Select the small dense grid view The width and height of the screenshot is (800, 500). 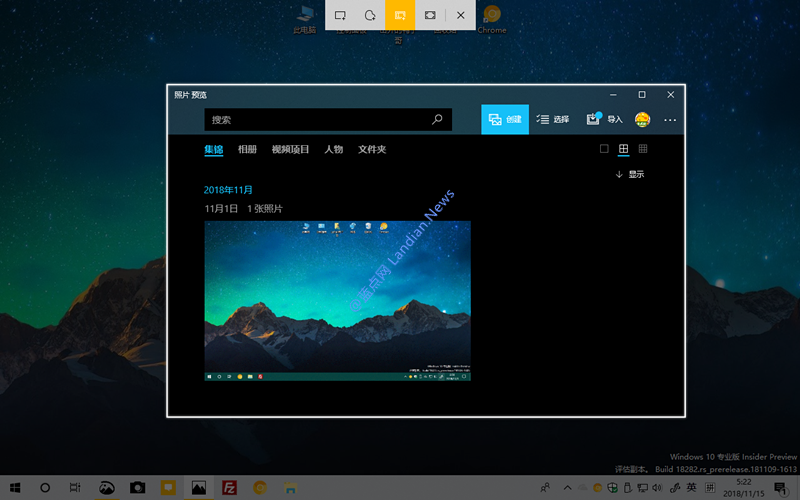643,149
